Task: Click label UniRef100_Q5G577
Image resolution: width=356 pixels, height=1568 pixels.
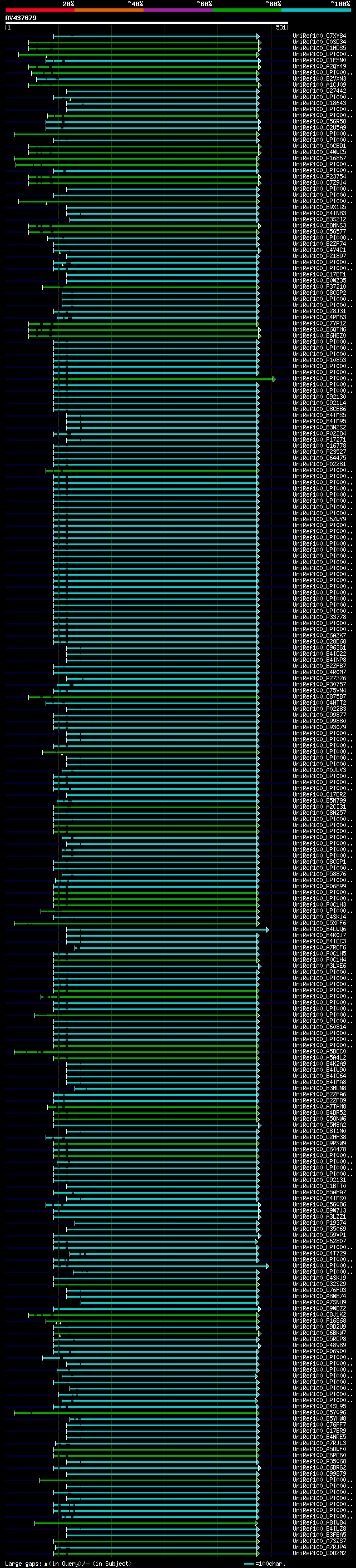Action: coord(319,231)
